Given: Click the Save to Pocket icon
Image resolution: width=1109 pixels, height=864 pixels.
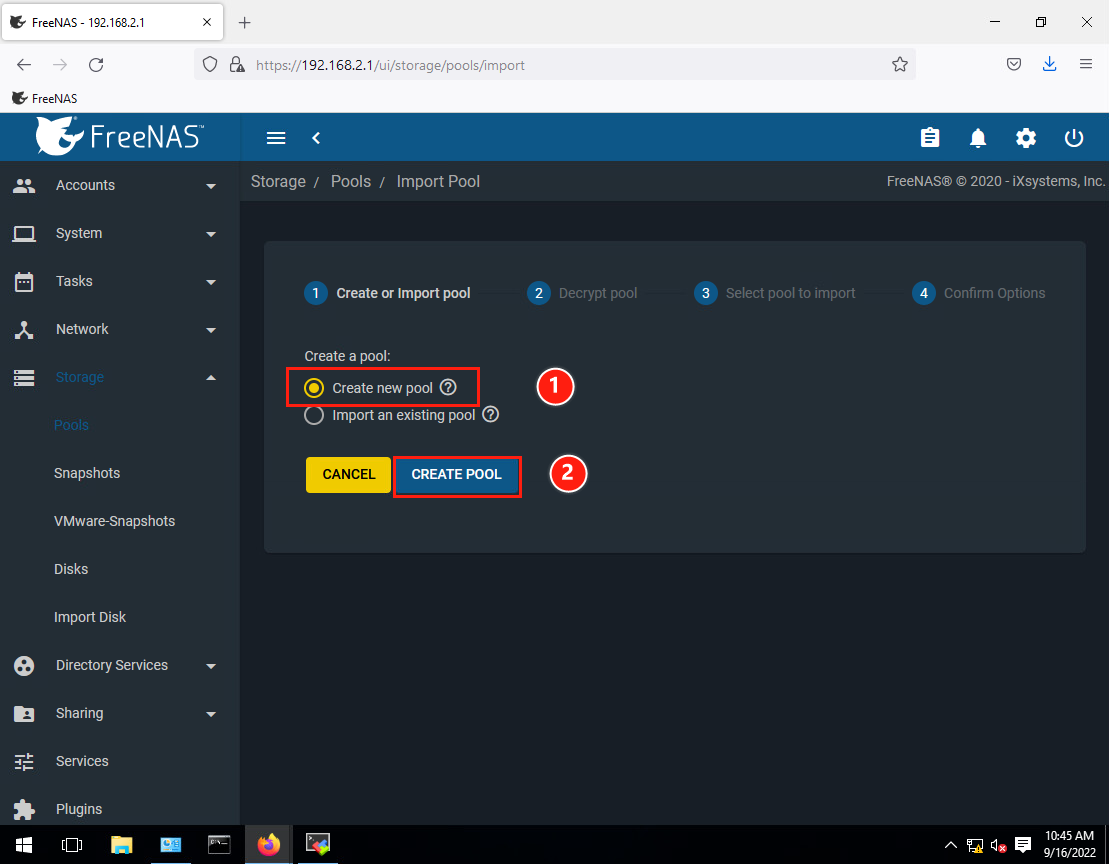Looking at the screenshot, I should tap(1014, 64).
